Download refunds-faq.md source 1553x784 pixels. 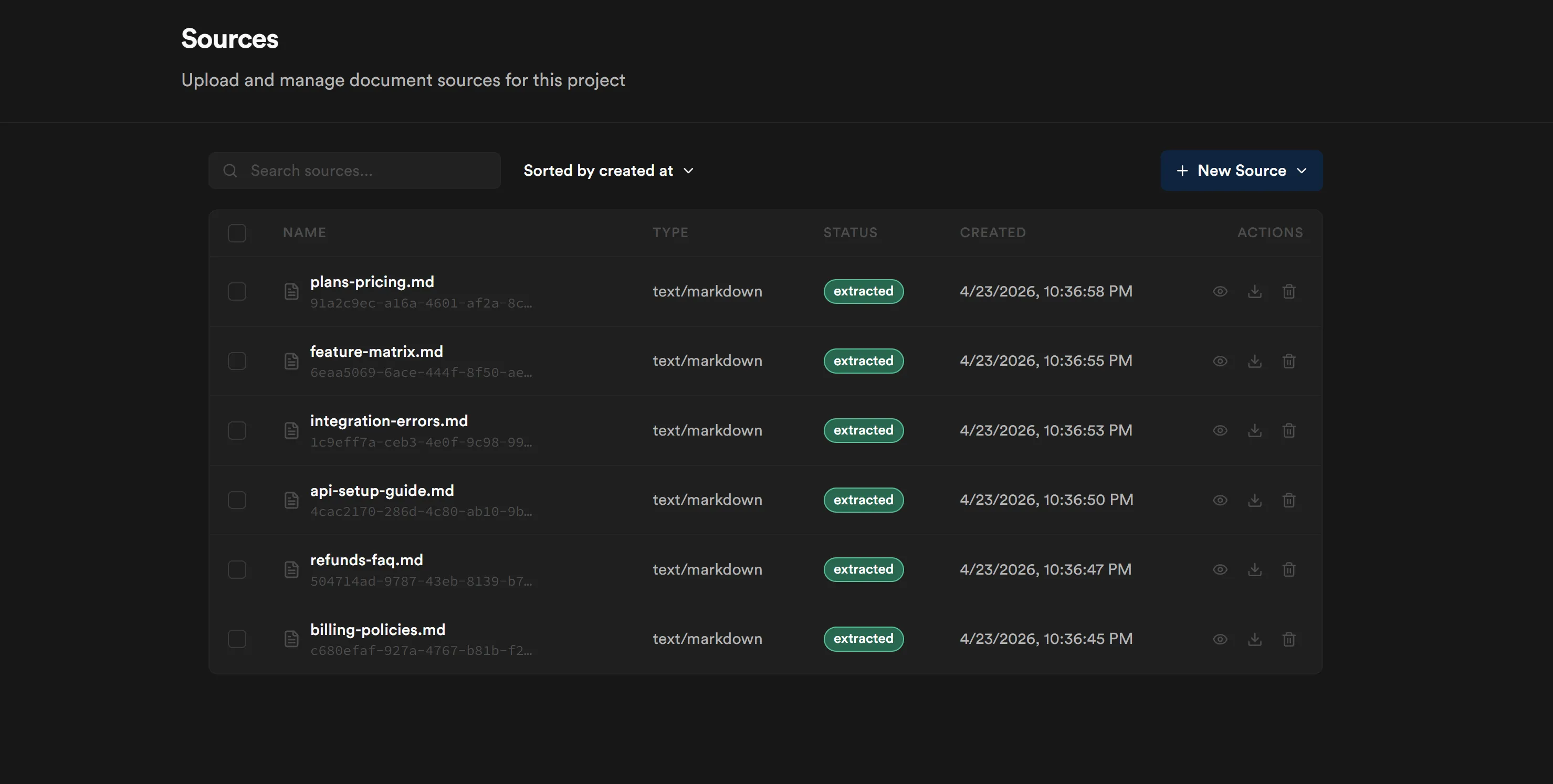coord(1255,569)
